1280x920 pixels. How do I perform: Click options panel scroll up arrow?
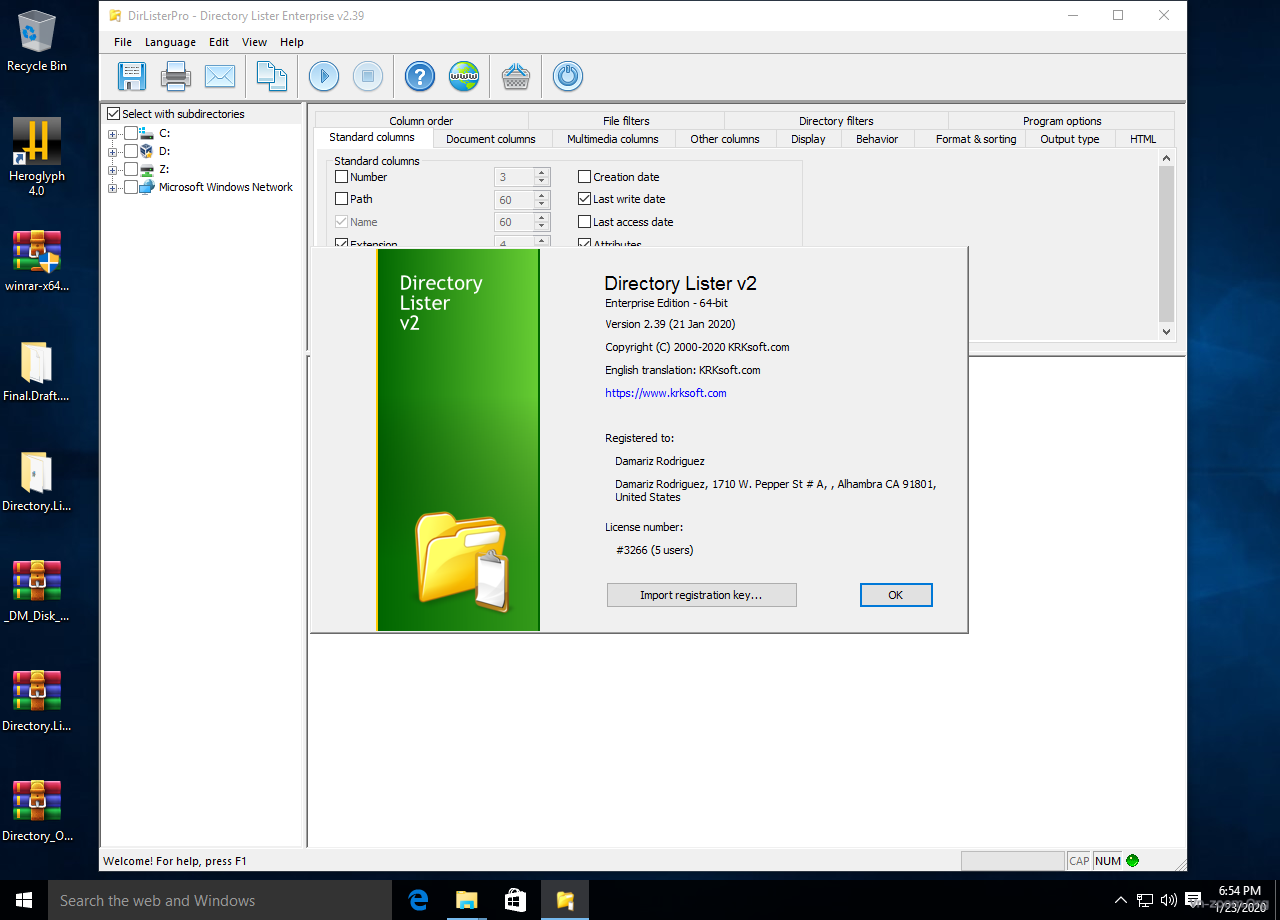pyautogui.click(x=1166, y=158)
